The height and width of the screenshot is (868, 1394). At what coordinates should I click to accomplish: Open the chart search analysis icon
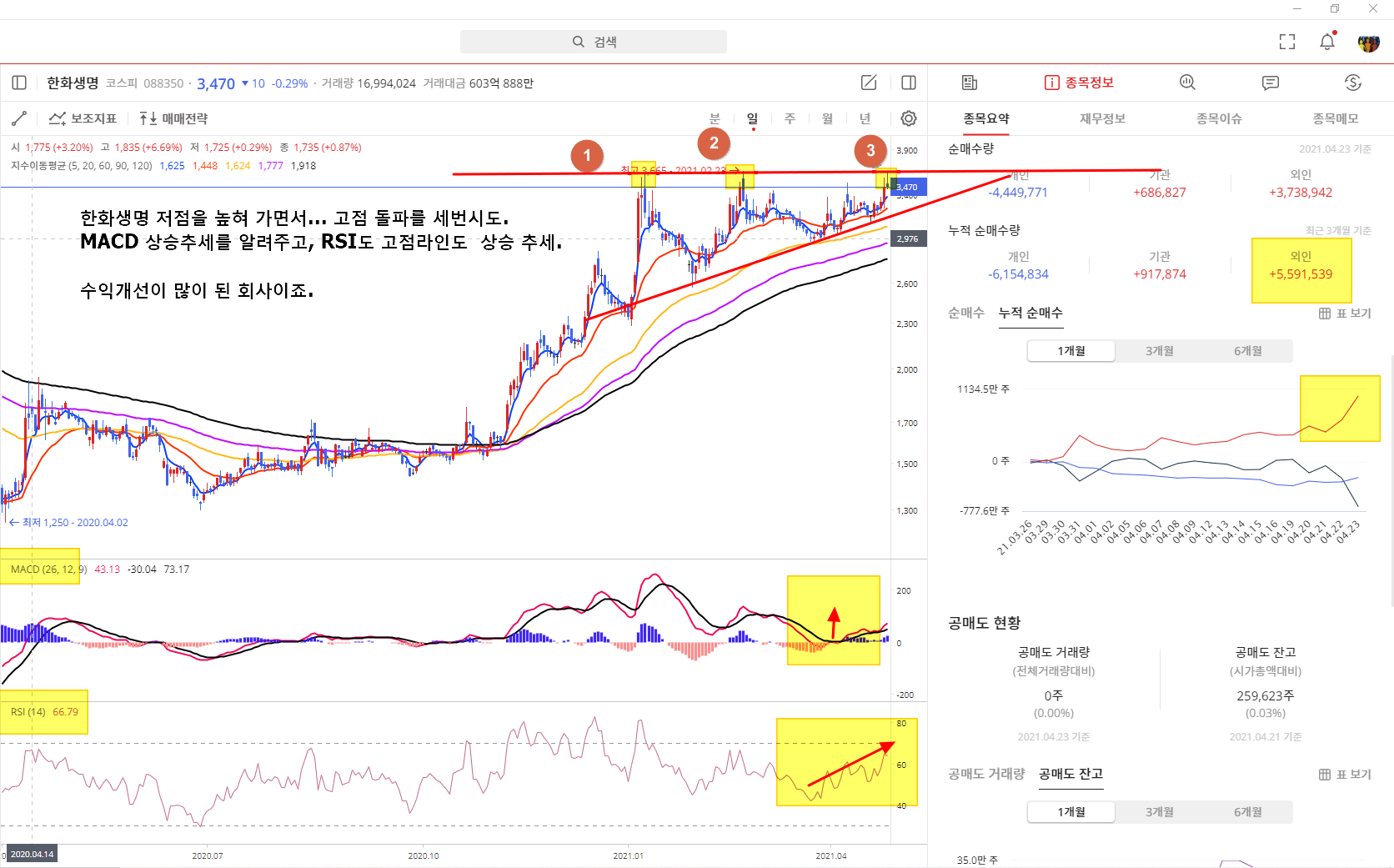coord(1187,83)
